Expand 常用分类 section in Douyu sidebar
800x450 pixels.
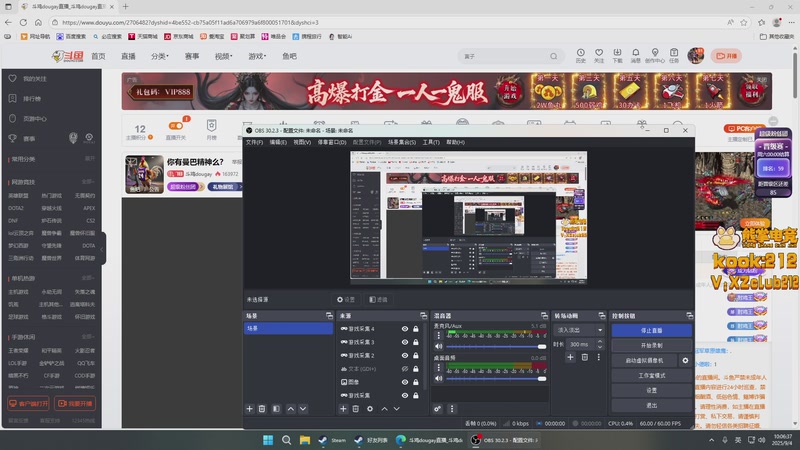tap(90, 159)
